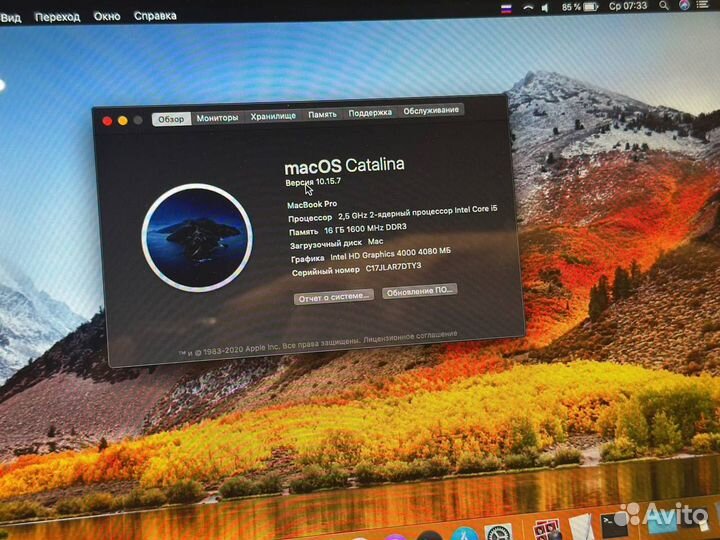Open the Окно menu
Image resolution: width=720 pixels, height=540 pixels.
click(x=107, y=17)
